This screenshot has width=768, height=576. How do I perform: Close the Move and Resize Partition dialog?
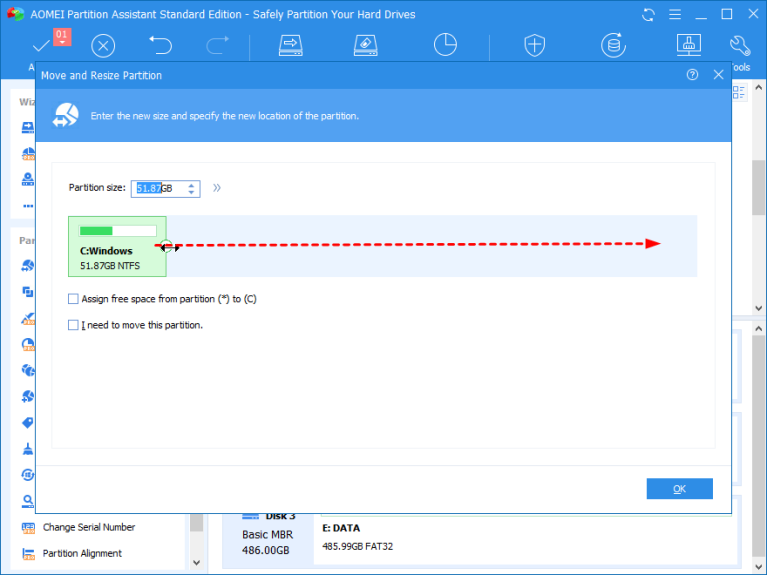click(x=719, y=75)
